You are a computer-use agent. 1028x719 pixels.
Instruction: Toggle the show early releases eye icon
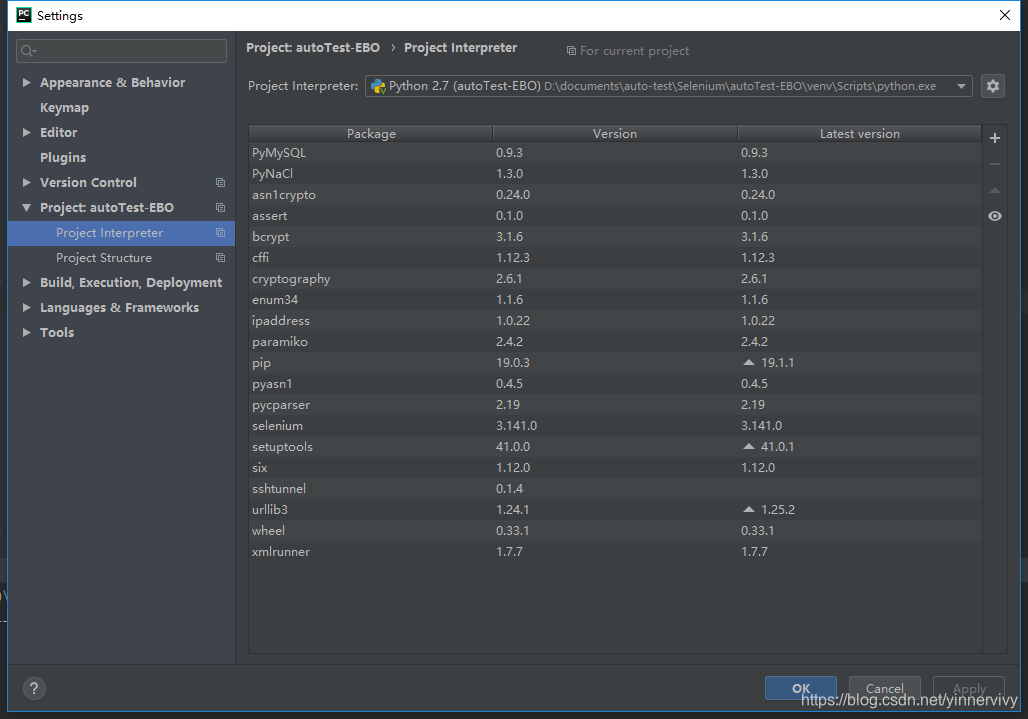[x=995, y=216]
